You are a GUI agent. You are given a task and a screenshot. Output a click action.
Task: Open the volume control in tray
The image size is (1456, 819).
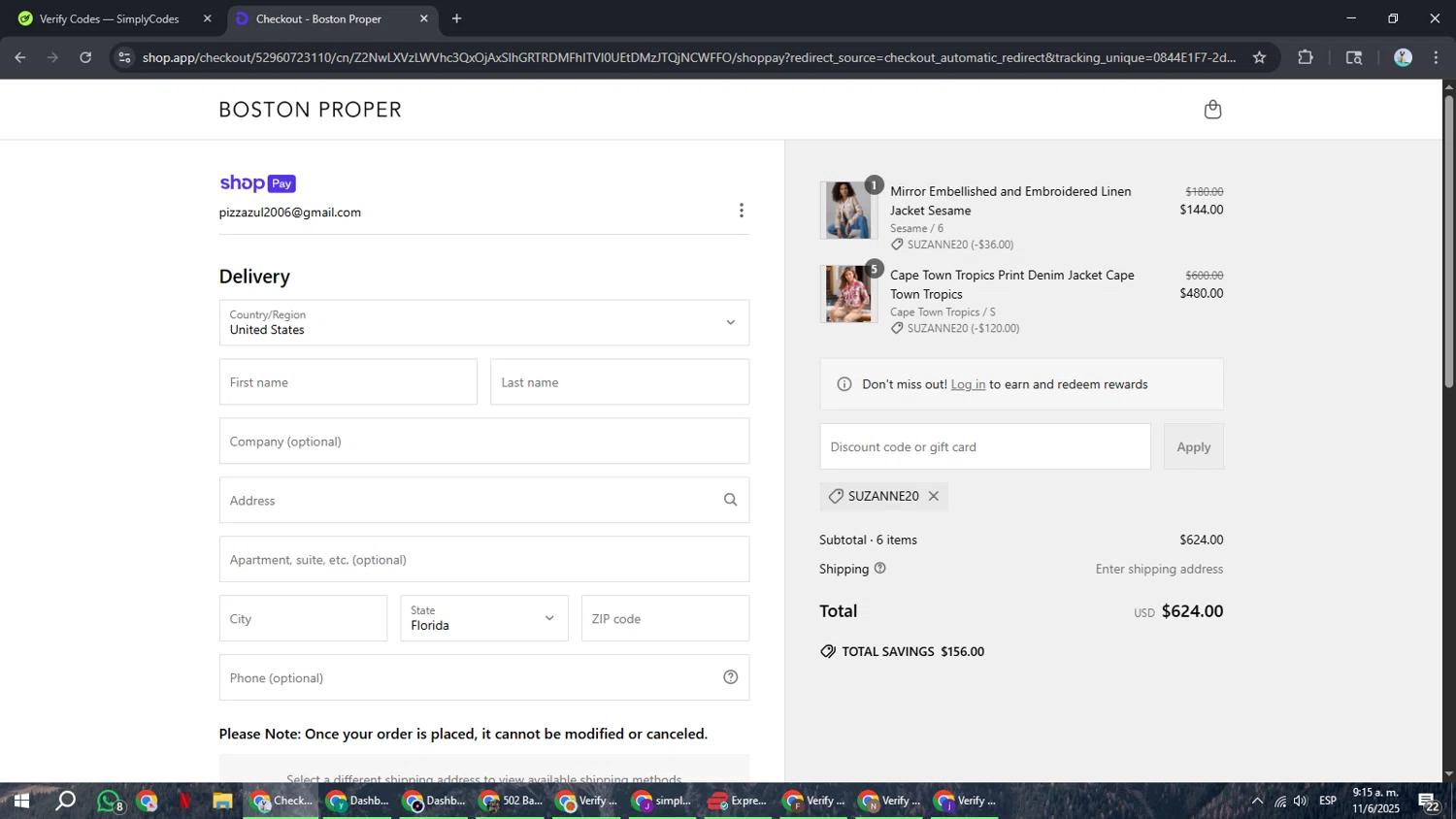[1301, 801]
